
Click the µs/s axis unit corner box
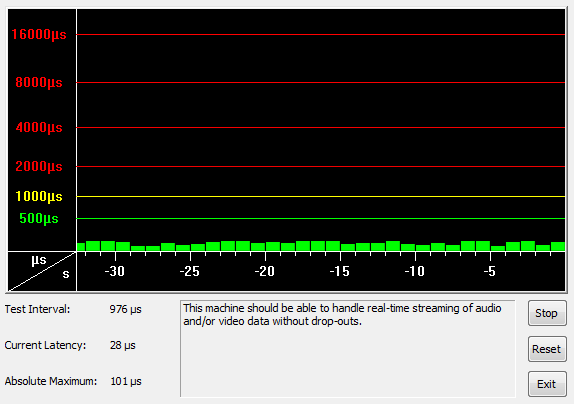pyautogui.click(x=42, y=271)
